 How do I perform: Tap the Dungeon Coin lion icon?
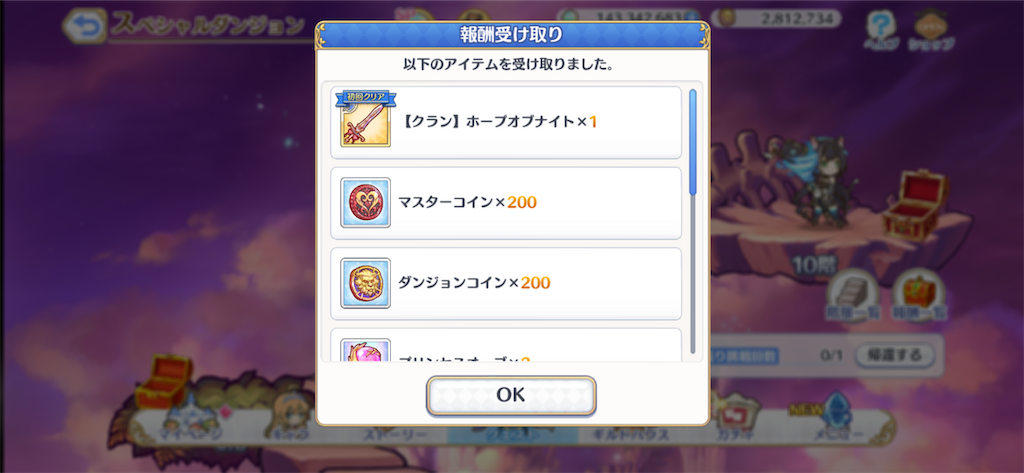[366, 283]
